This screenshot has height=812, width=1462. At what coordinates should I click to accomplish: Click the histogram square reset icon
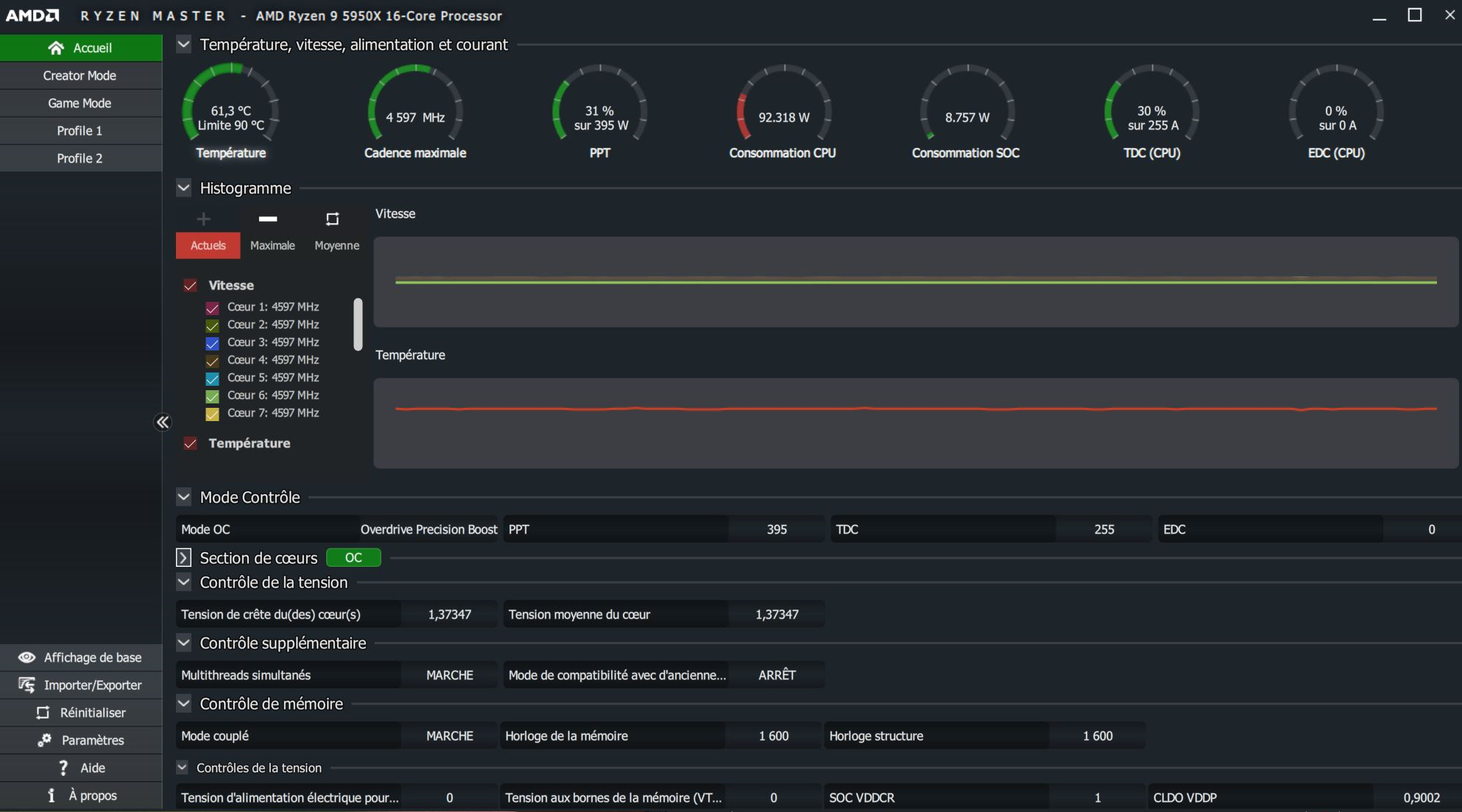(332, 219)
